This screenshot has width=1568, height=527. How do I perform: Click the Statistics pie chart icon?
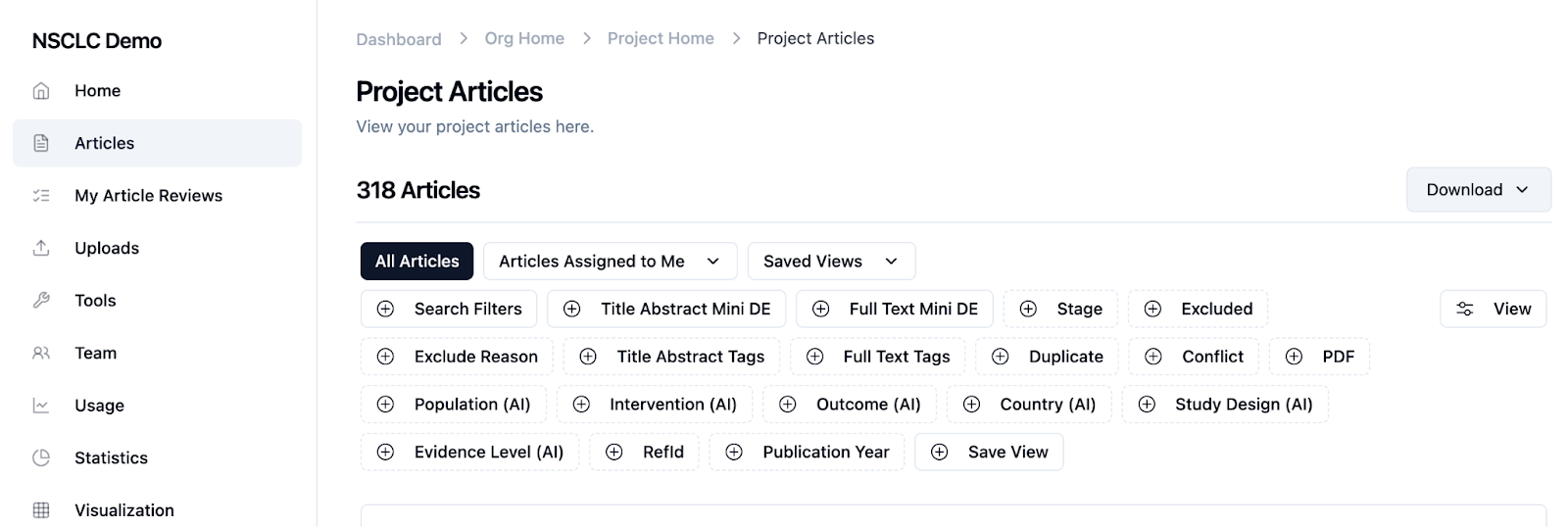[x=41, y=457]
